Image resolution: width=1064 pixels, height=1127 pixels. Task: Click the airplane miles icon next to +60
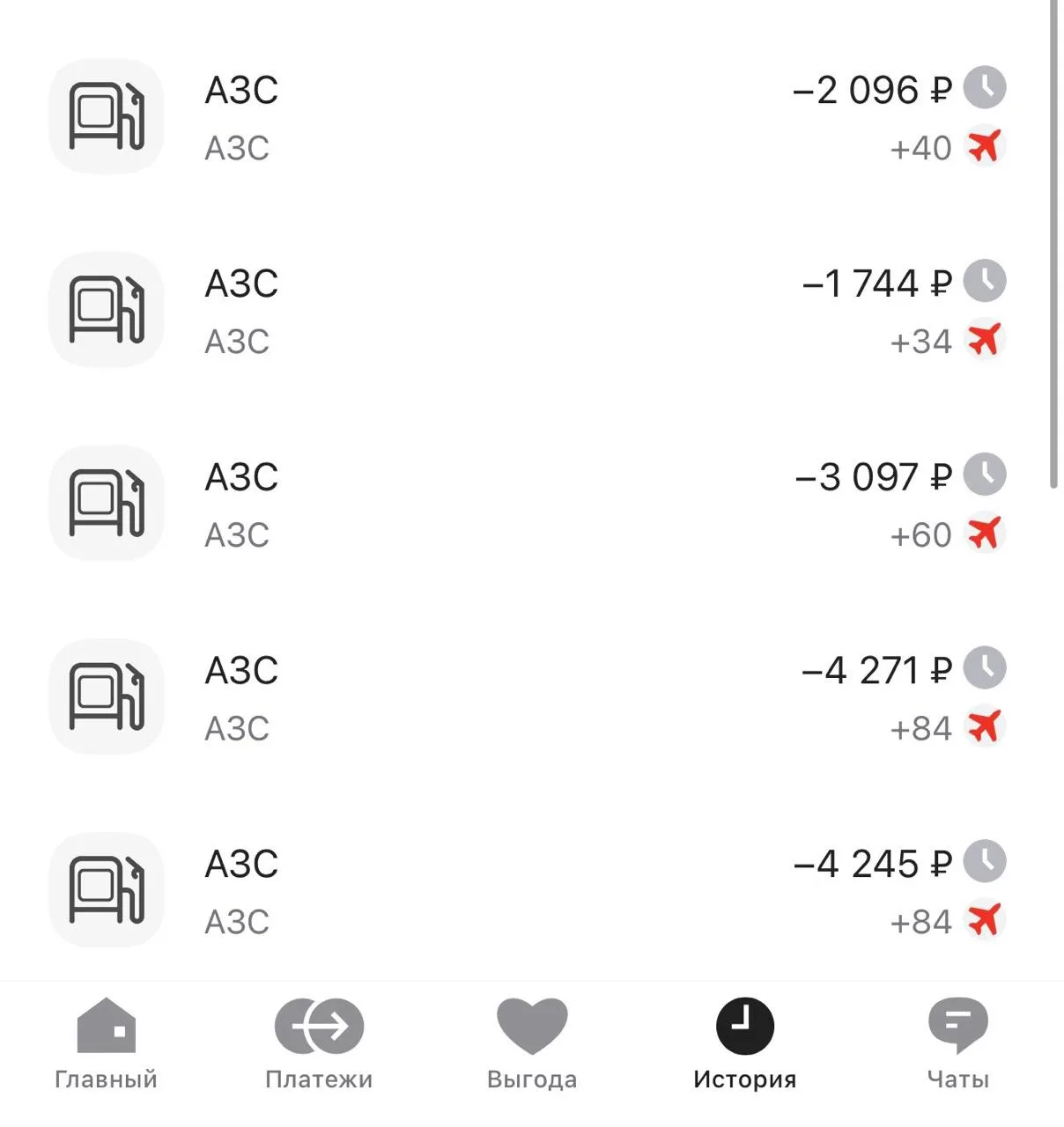click(985, 534)
